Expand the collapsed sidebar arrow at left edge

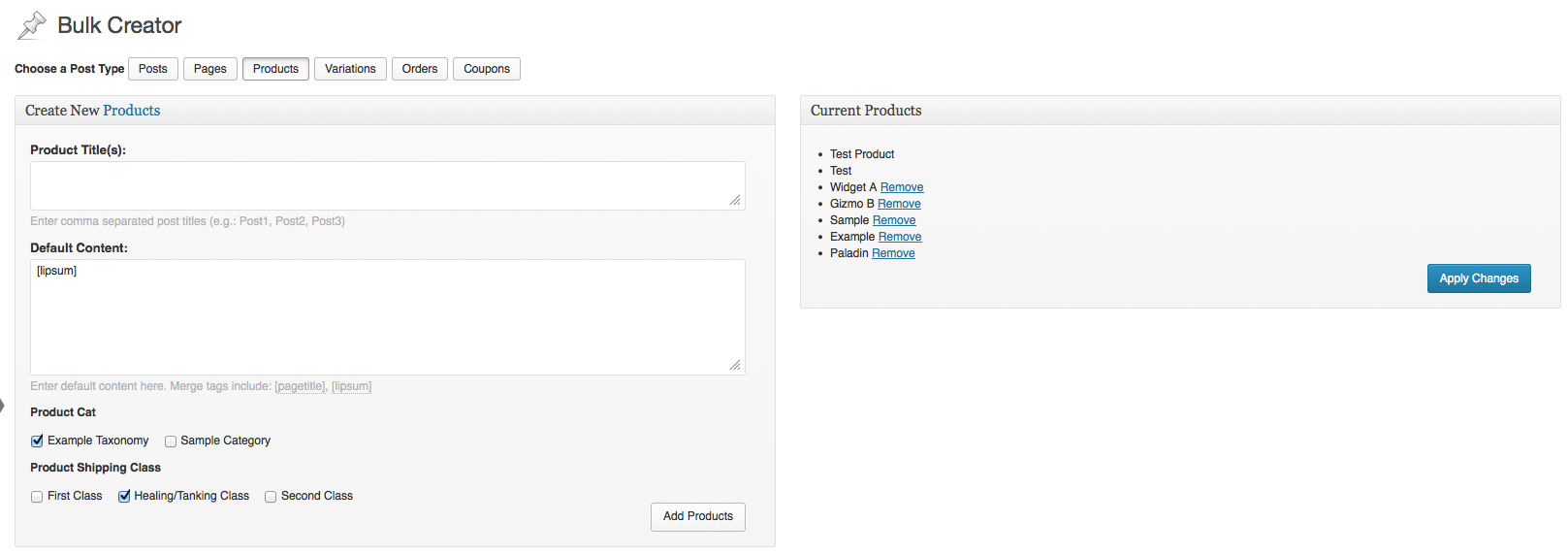coord(2,406)
